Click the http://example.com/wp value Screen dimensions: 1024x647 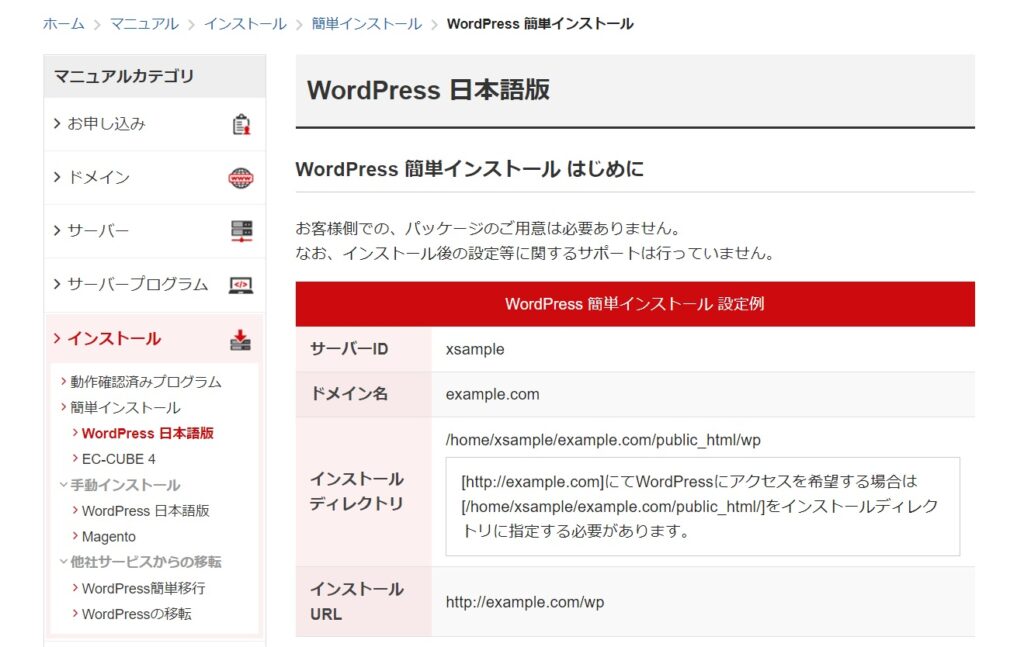coord(525,602)
